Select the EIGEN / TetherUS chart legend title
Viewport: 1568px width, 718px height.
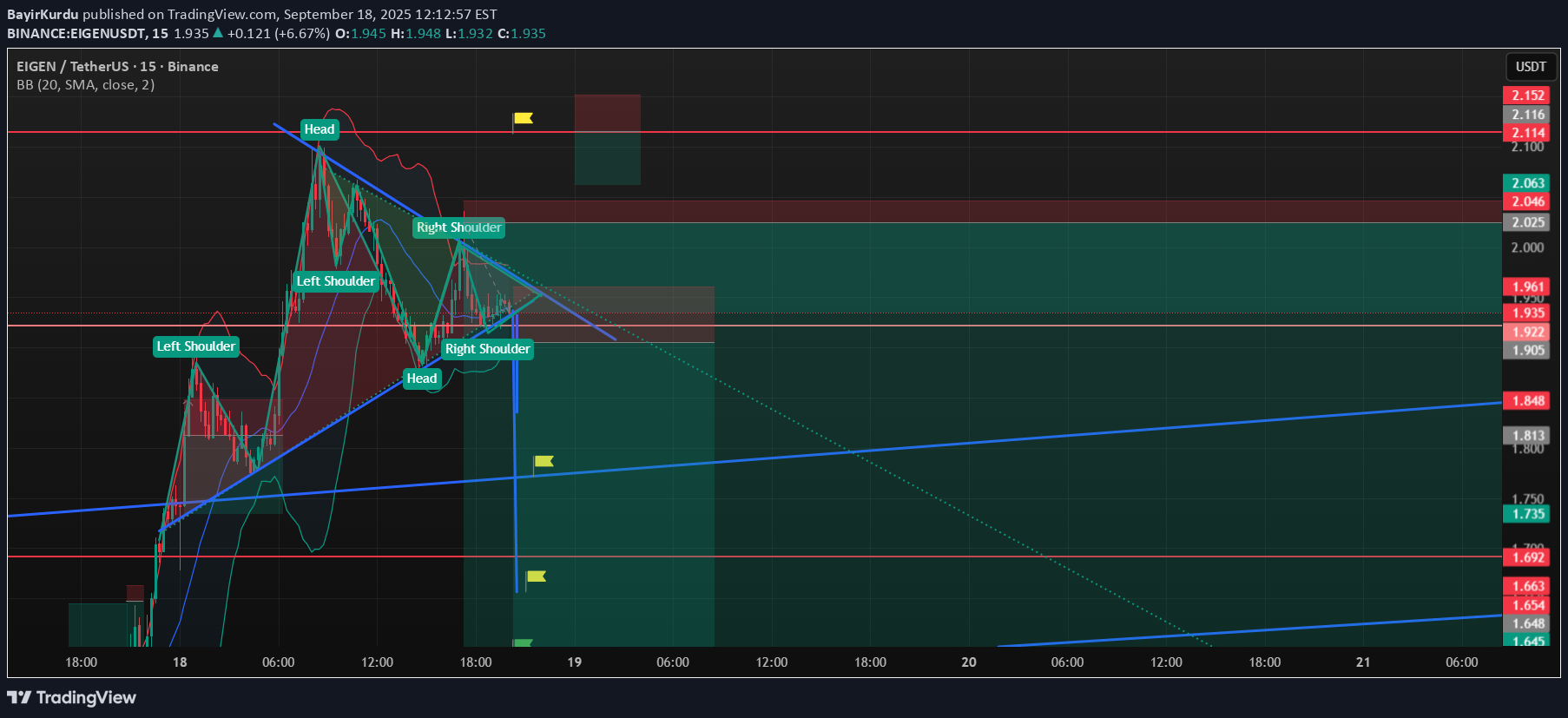117,67
